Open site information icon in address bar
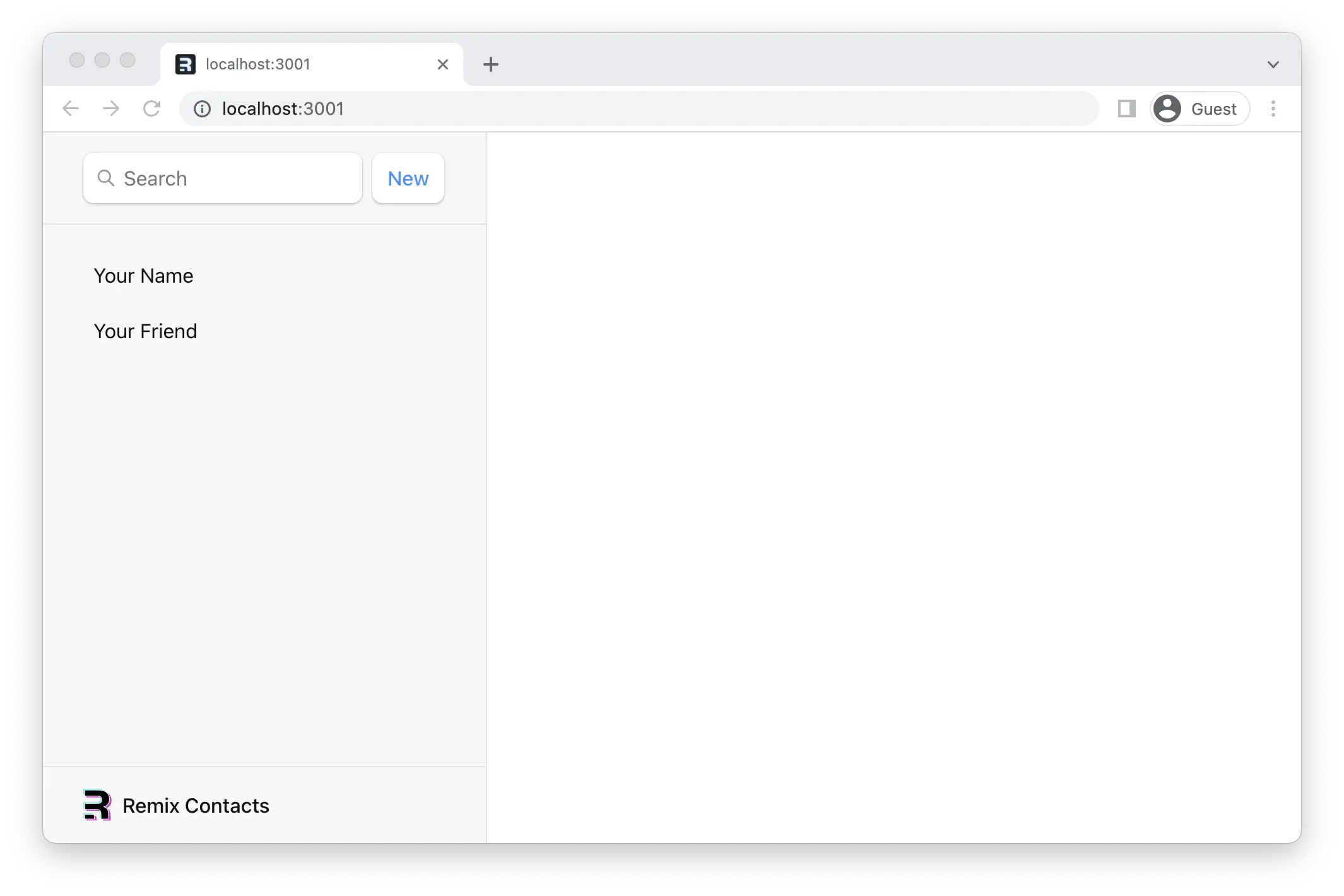The width and height of the screenshot is (1344, 896). (x=202, y=109)
